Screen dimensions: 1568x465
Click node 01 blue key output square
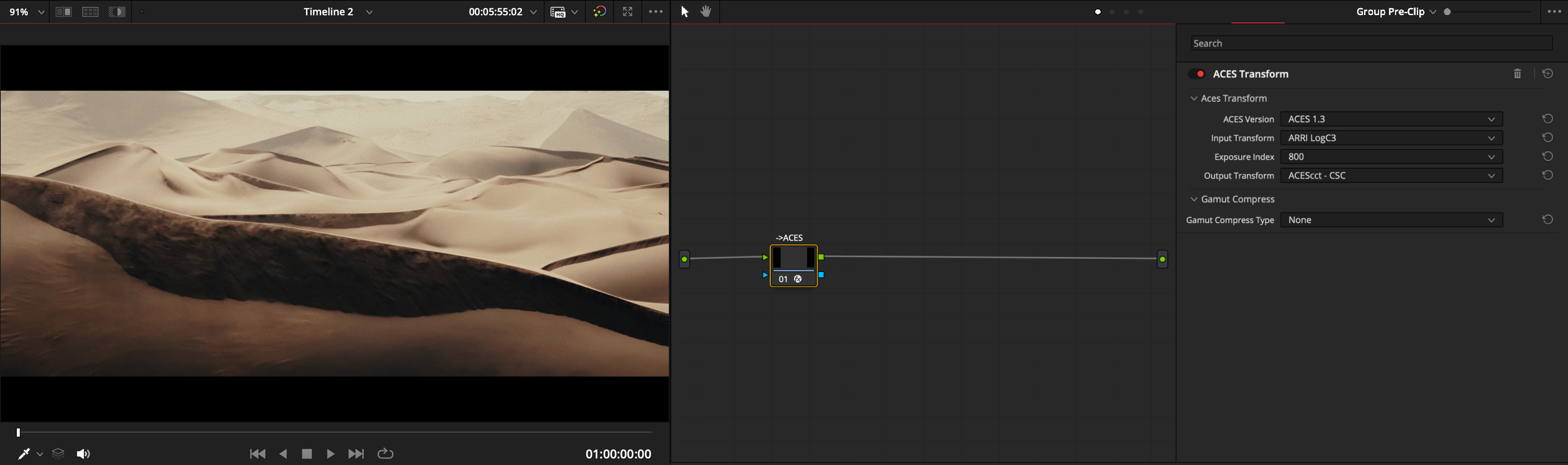[821, 274]
